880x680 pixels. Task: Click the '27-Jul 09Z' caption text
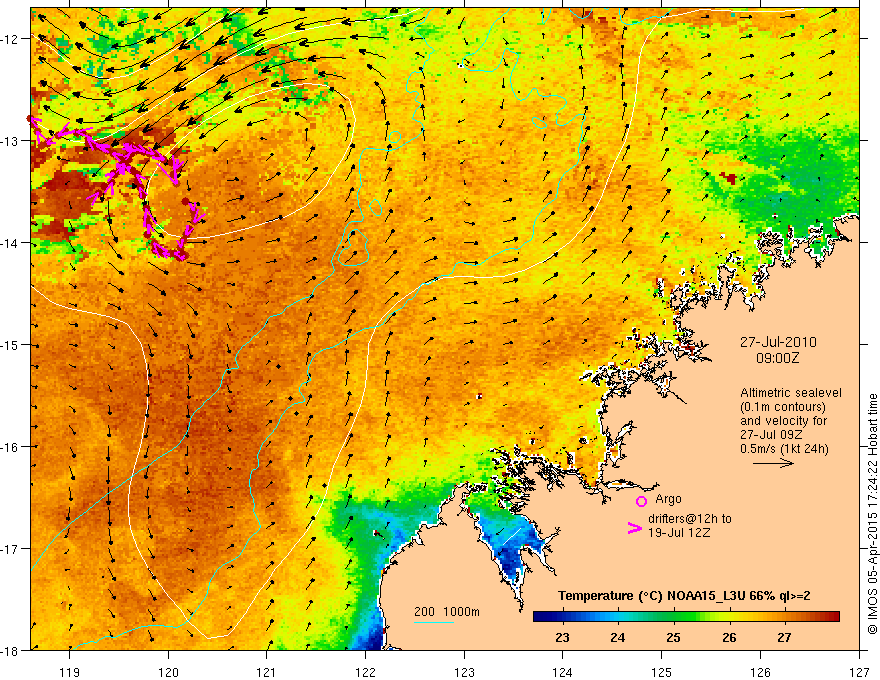click(771, 435)
